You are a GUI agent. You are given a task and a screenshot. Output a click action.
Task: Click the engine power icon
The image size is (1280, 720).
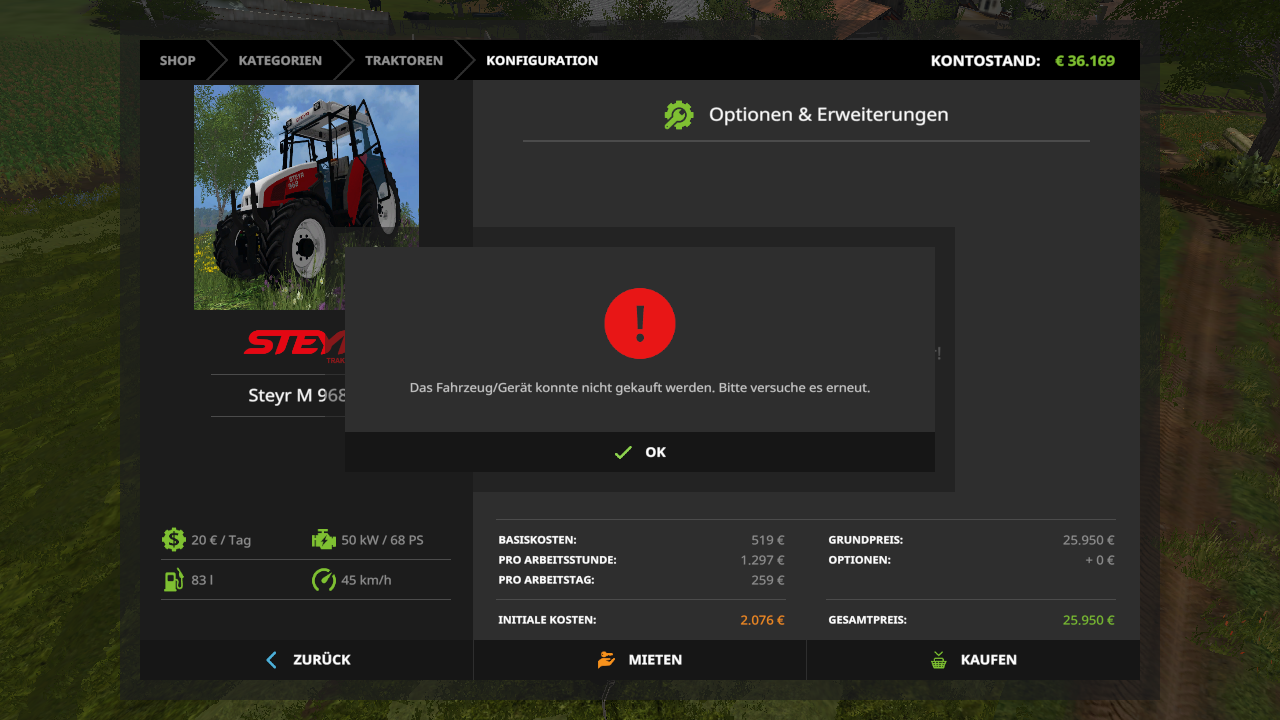(323, 540)
